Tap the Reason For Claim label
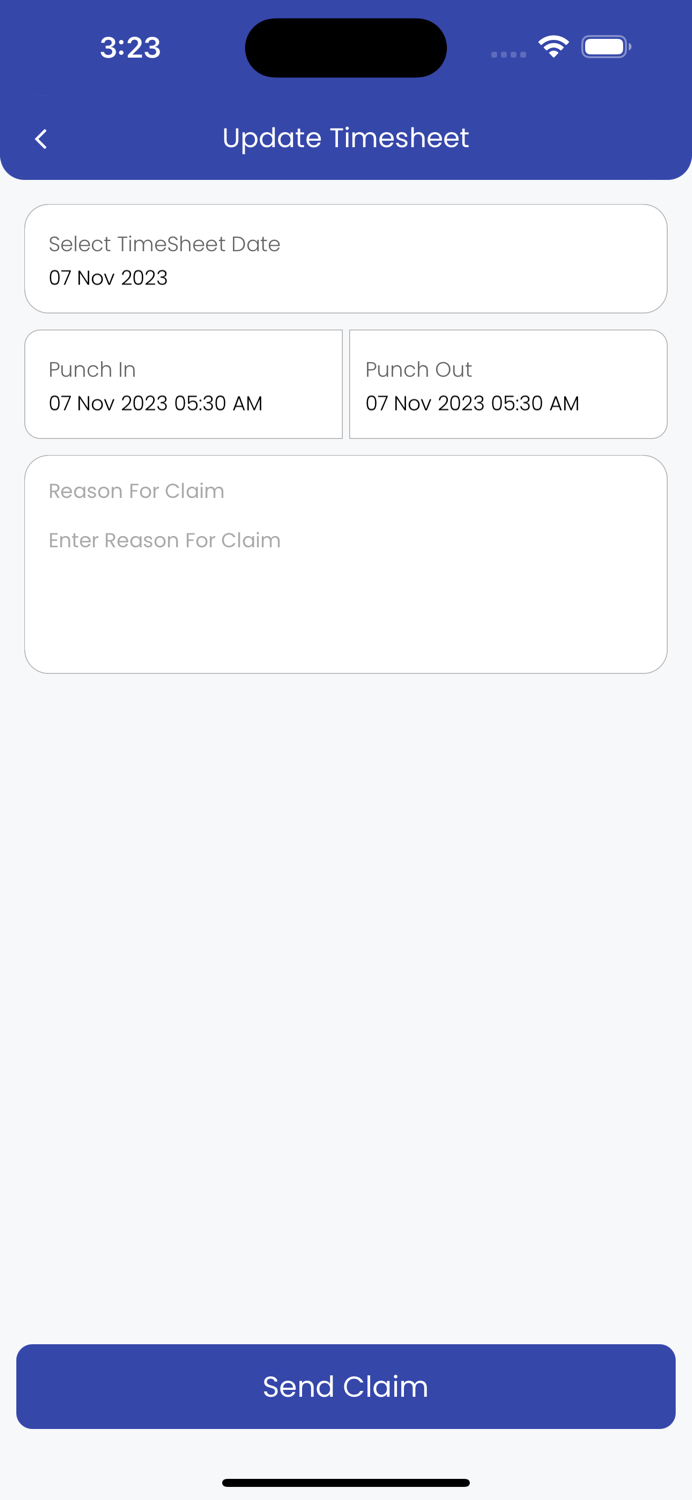The height and width of the screenshot is (1500, 692). point(136,491)
